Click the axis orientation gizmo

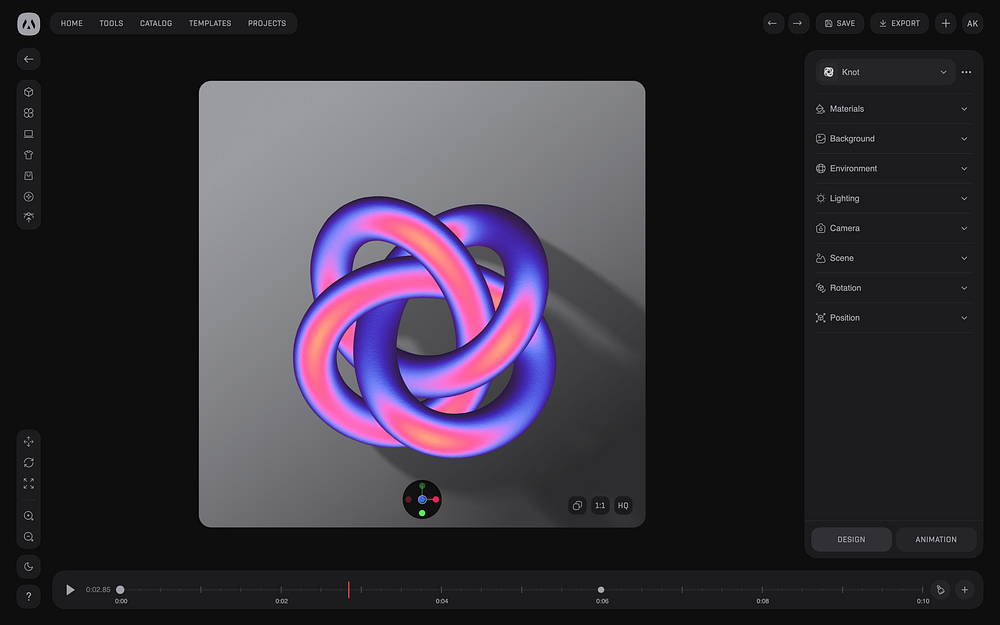click(422, 499)
